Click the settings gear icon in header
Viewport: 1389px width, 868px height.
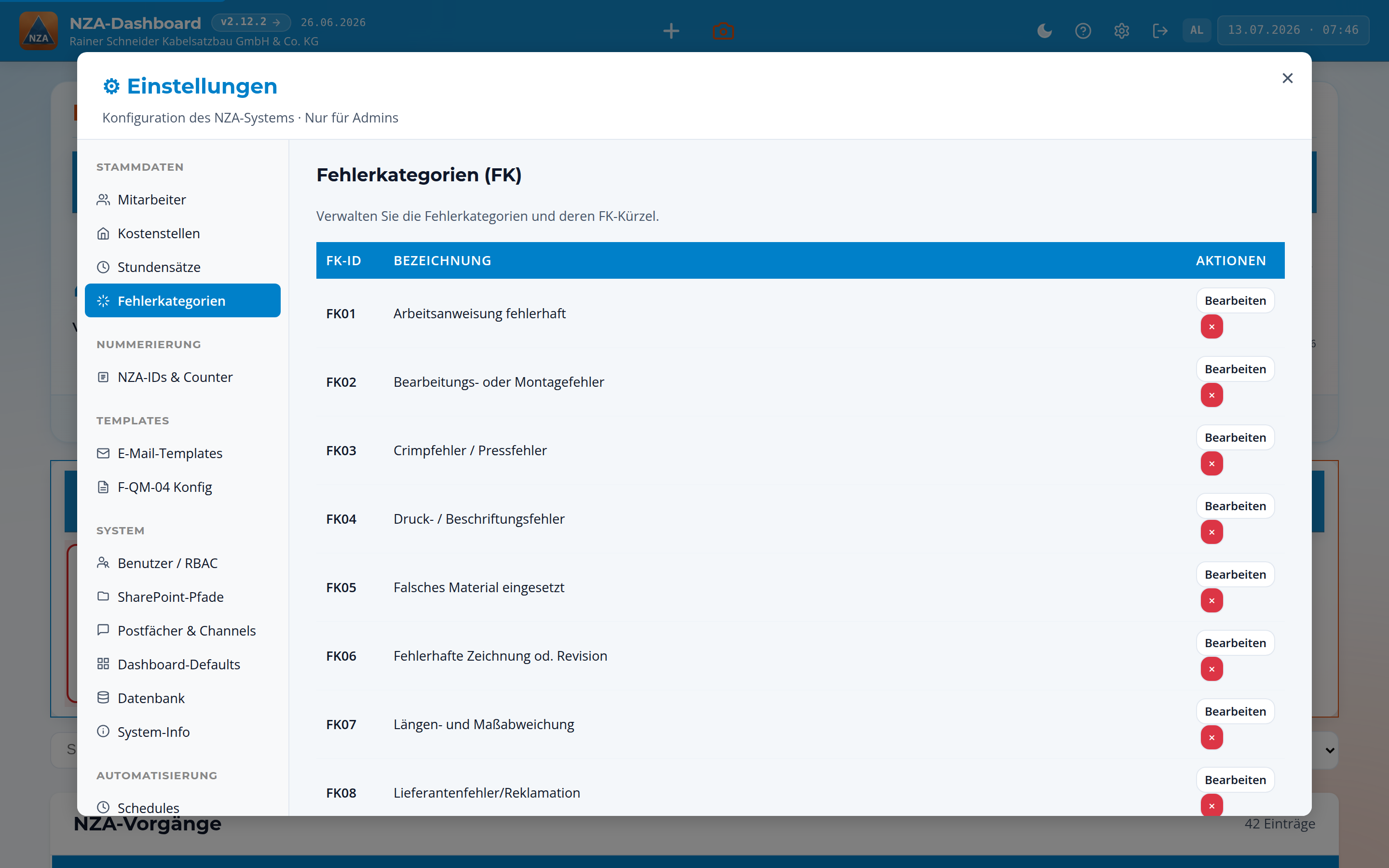[1121, 30]
